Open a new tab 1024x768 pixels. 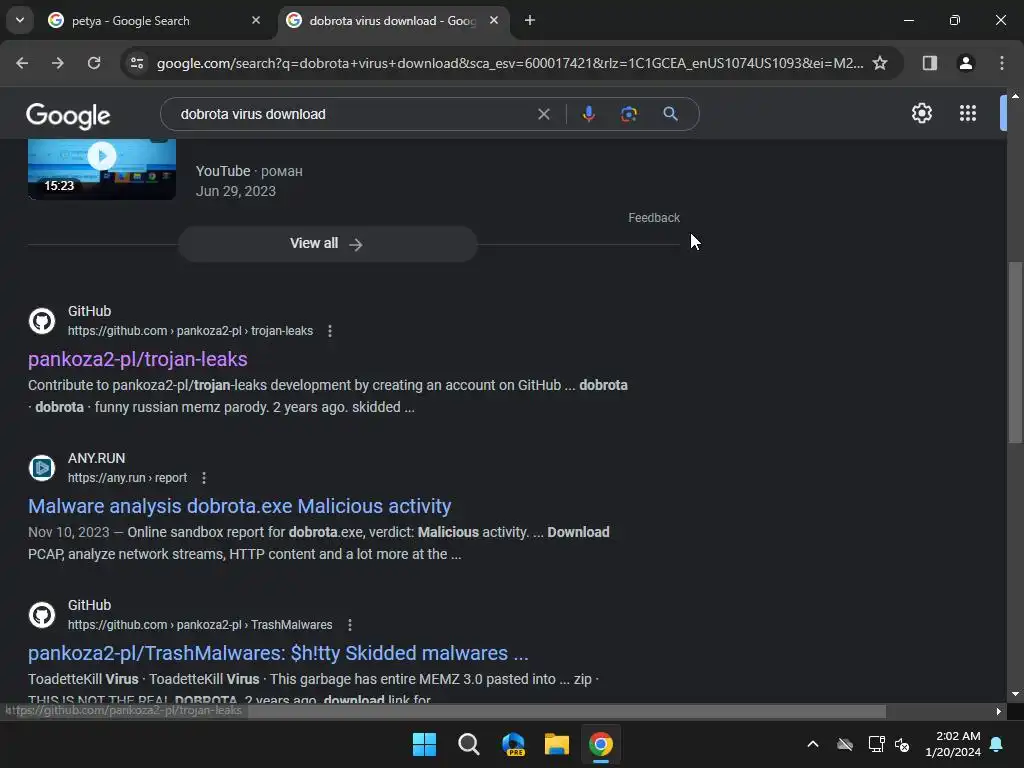tap(530, 20)
